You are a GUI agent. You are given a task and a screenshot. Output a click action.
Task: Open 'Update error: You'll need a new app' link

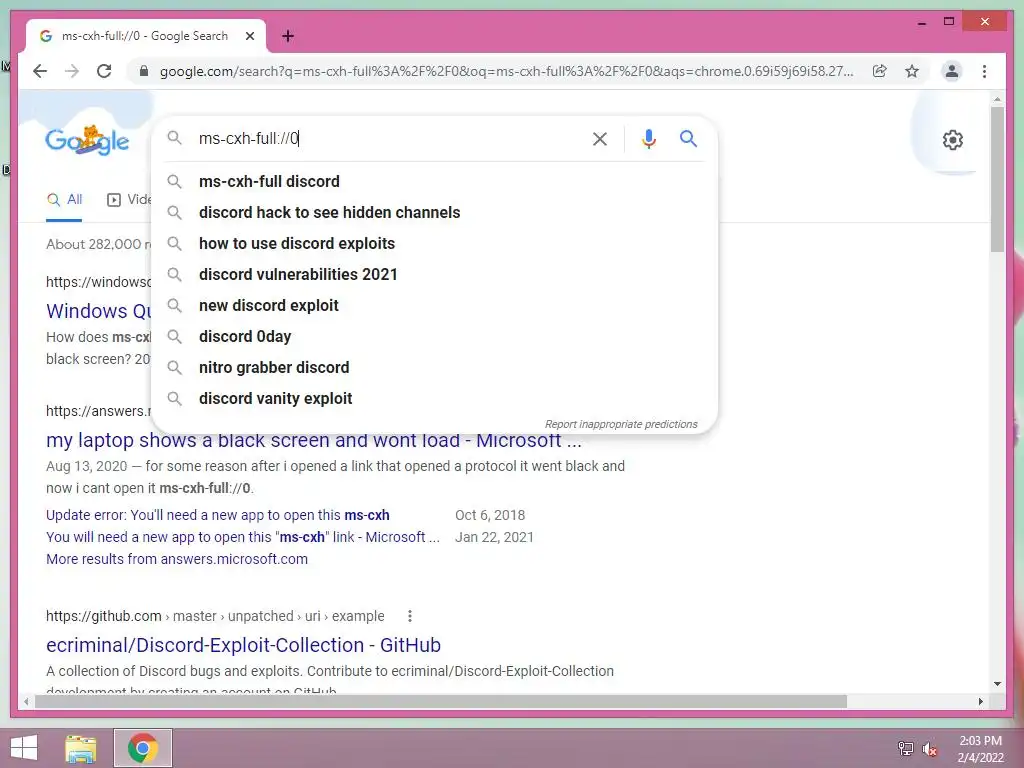coord(217,515)
